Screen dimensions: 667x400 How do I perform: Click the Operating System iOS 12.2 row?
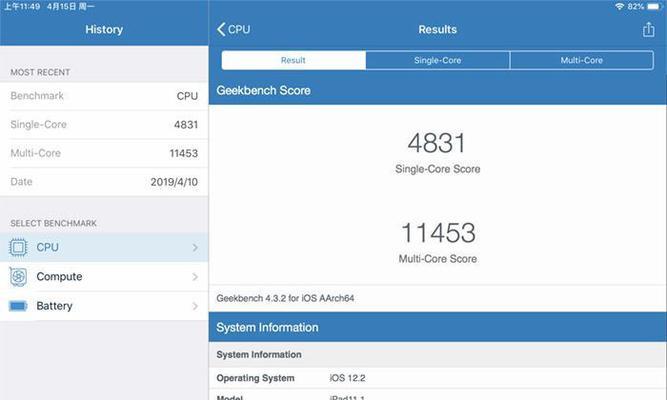coord(438,378)
